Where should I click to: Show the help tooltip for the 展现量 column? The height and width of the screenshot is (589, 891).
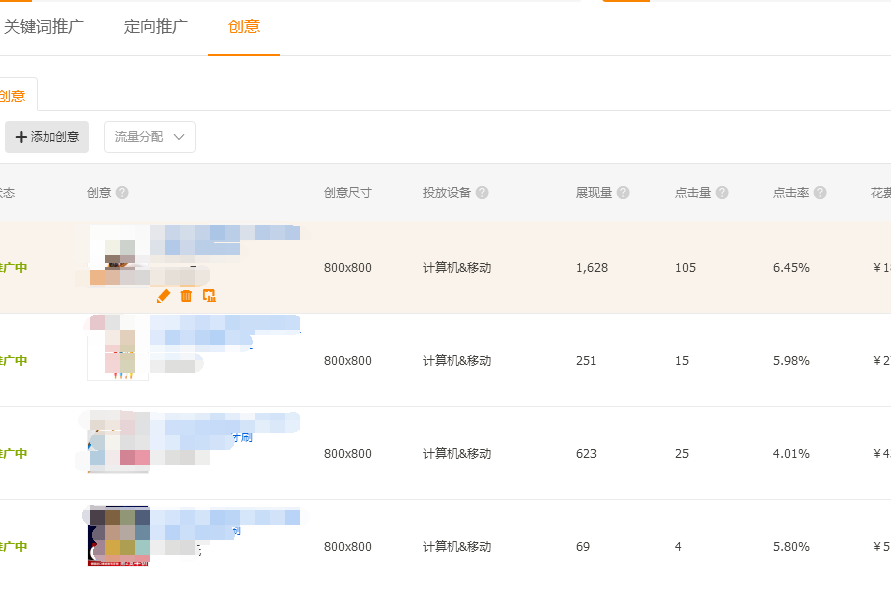click(x=623, y=192)
